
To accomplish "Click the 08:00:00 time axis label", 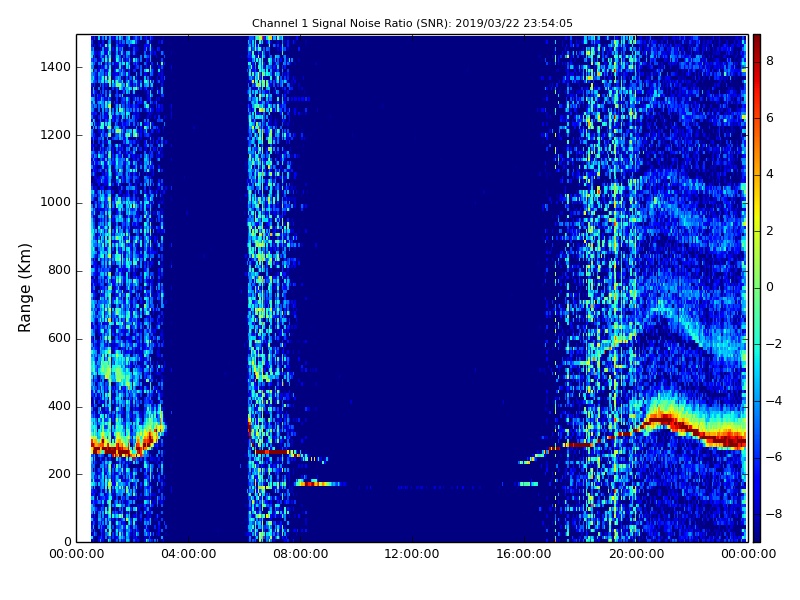I will click(301, 554).
